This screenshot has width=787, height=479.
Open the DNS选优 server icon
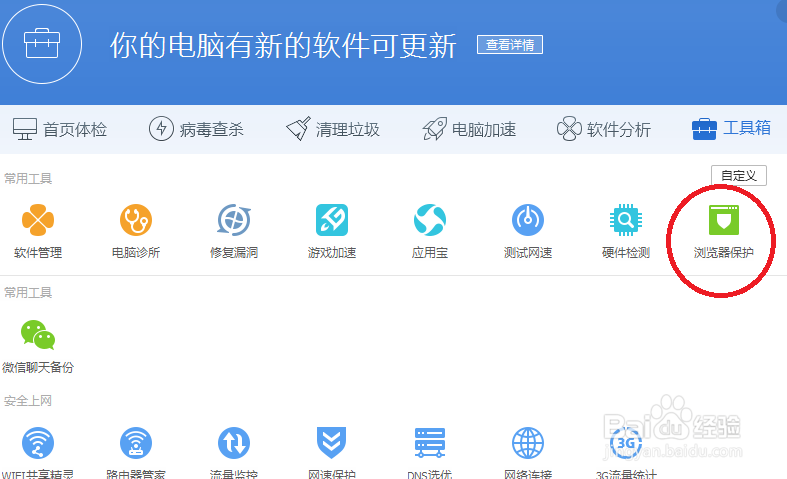430,442
